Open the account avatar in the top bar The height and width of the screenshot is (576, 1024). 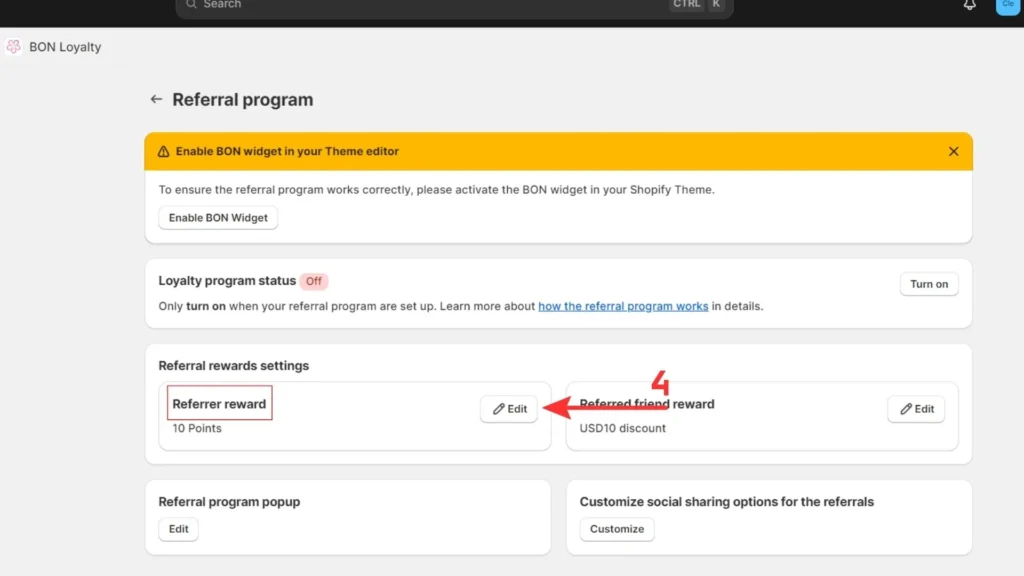click(1008, 6)
